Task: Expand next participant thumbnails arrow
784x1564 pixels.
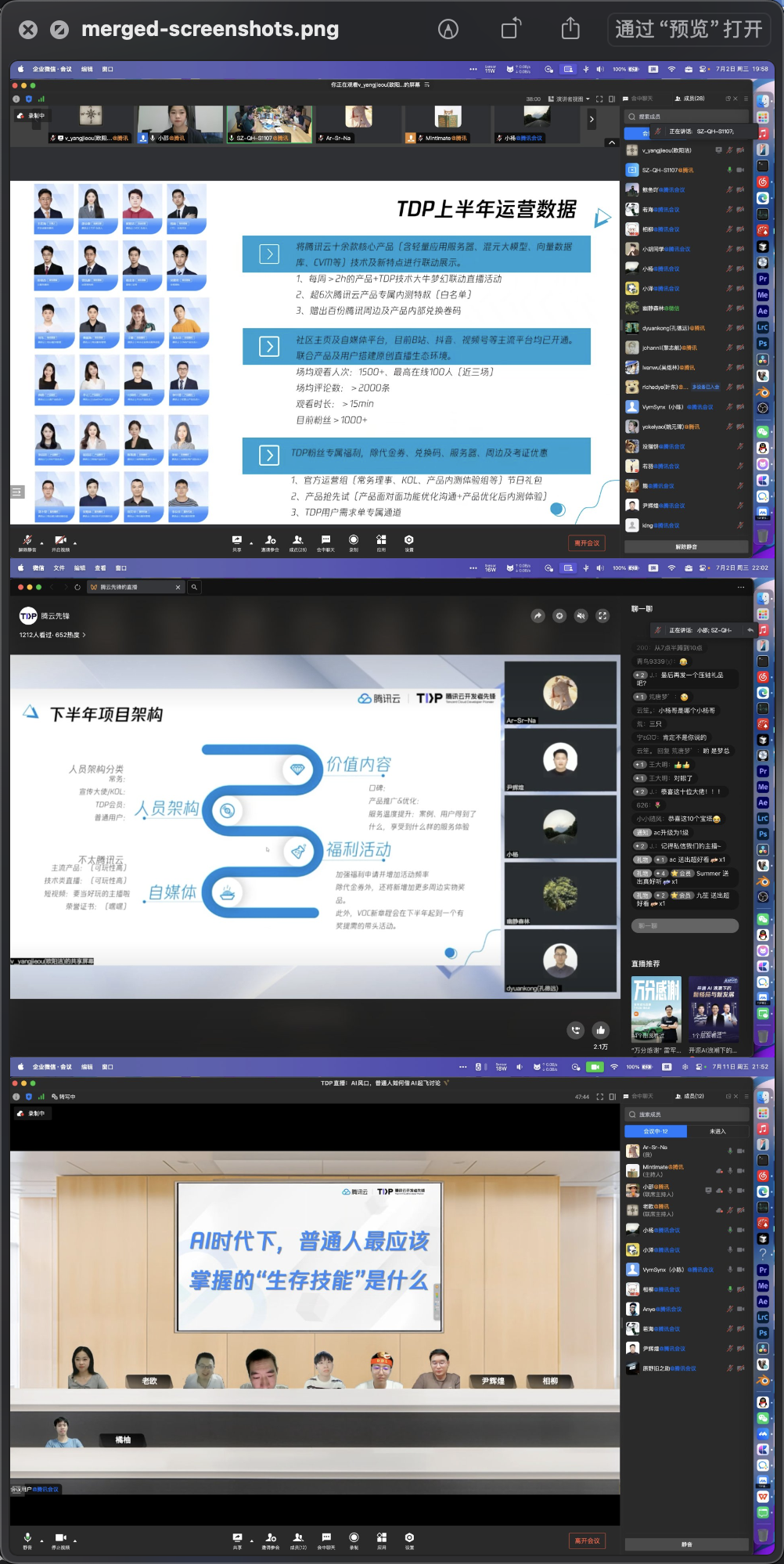Action: click(x=592, y=119)
